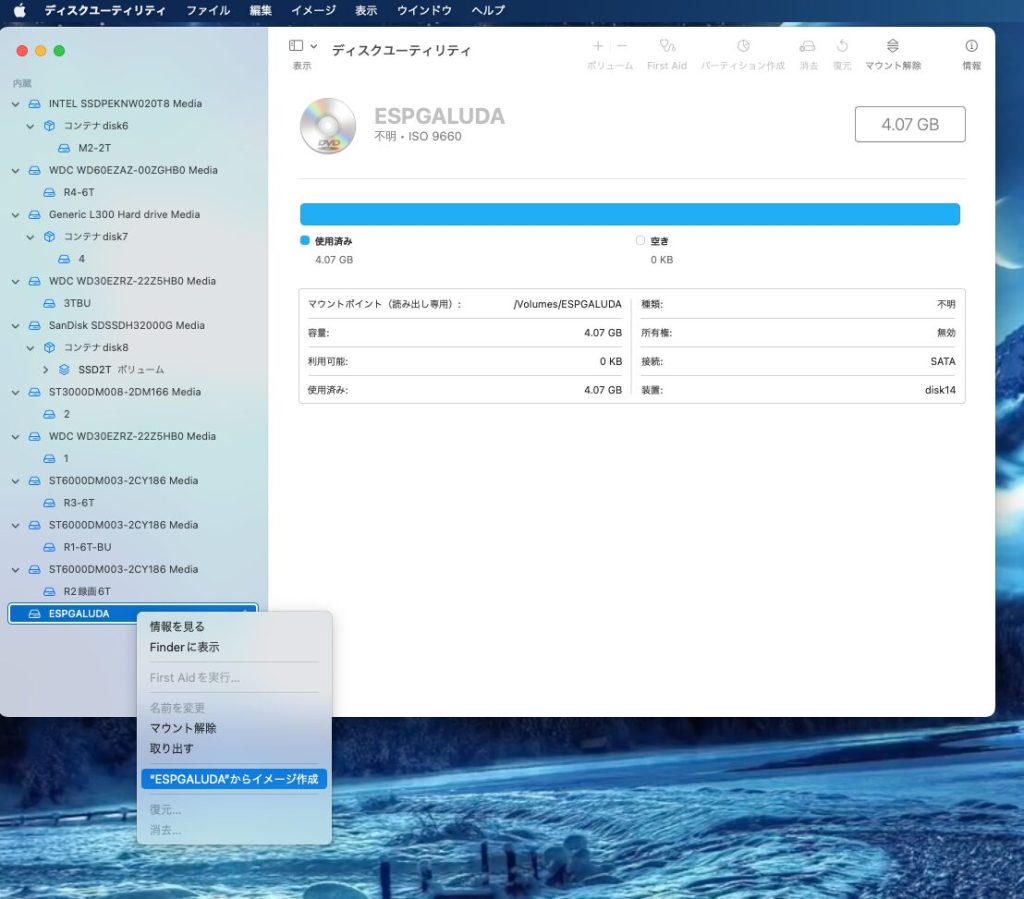The image size is (1024, 899).
Task: Select the R4-6T volume in sidebar
Action: 78,192
